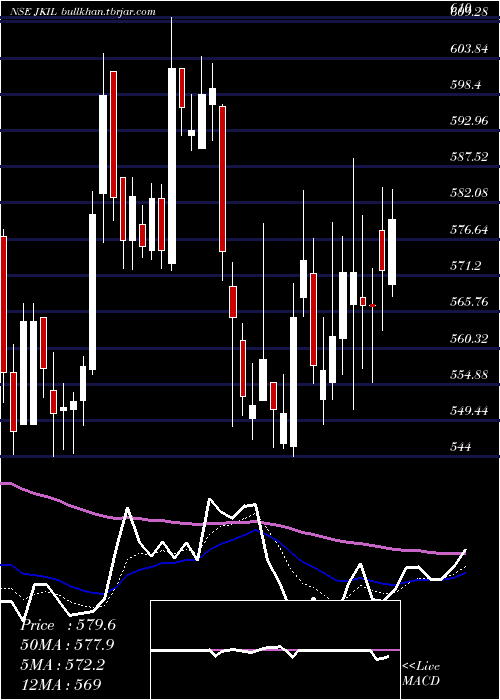Screen dimensions: 500x700
Task: Select the 603.84 price axis label
Action: 469,49
